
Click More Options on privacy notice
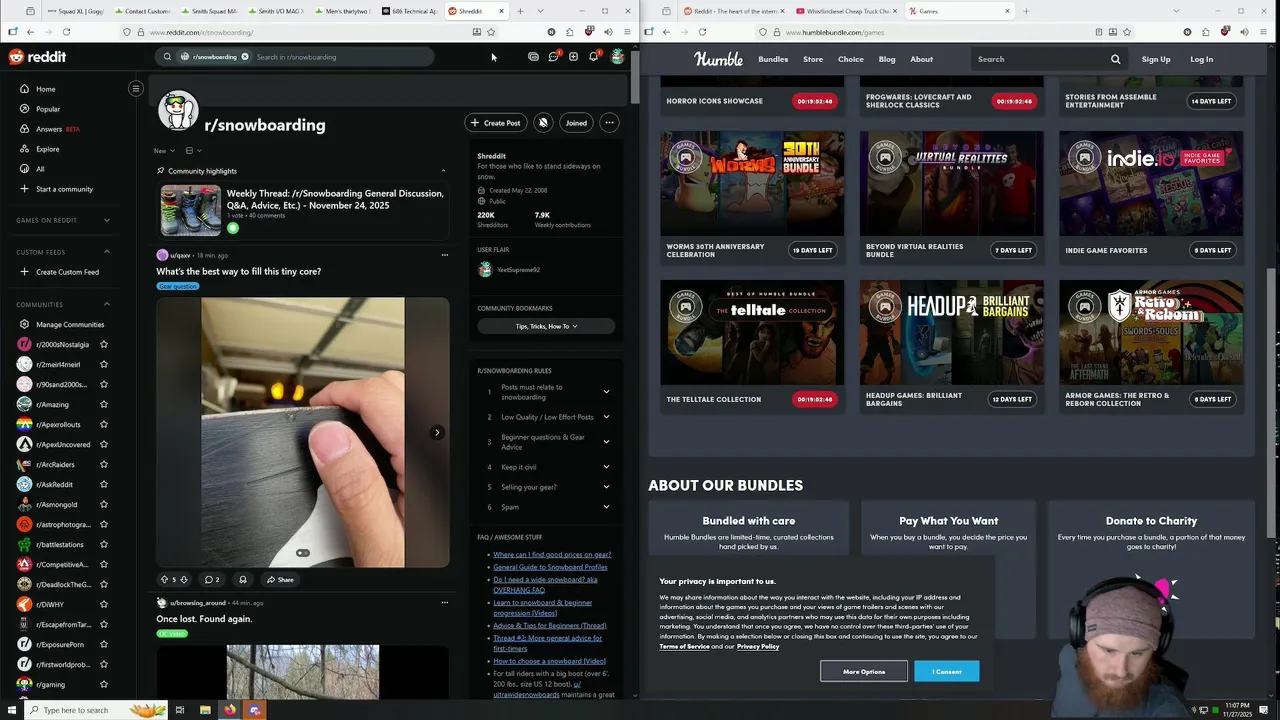[864, 672]
